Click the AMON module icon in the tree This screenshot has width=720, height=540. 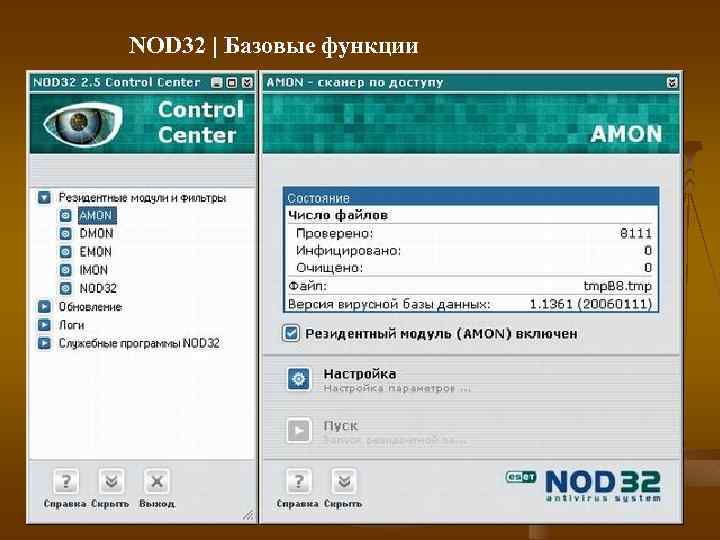click(x=66, y=216)
